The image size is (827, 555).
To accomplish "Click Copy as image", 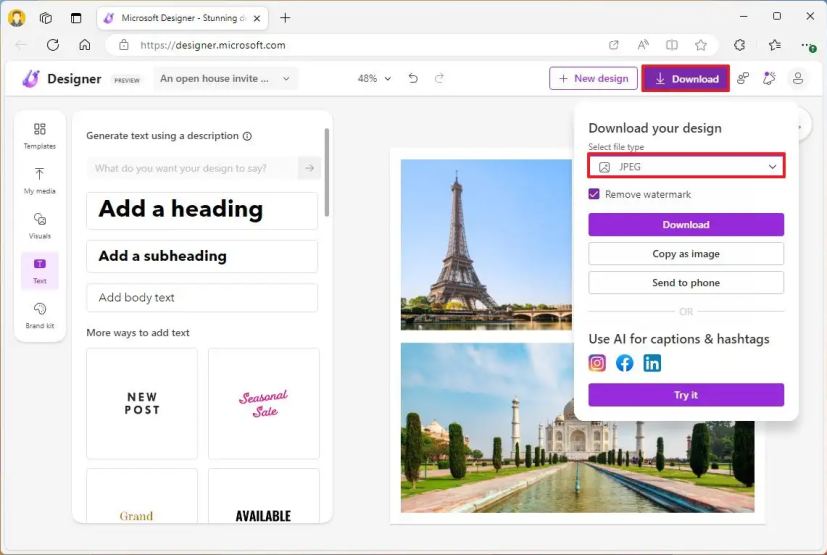I will pyautogui.click(x=686, y=254).
